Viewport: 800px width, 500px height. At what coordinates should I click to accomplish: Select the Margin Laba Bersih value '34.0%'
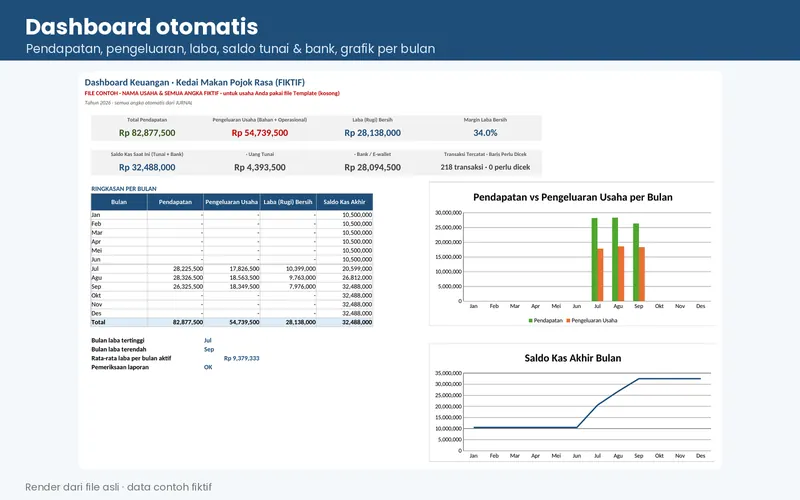pos(485,133)
